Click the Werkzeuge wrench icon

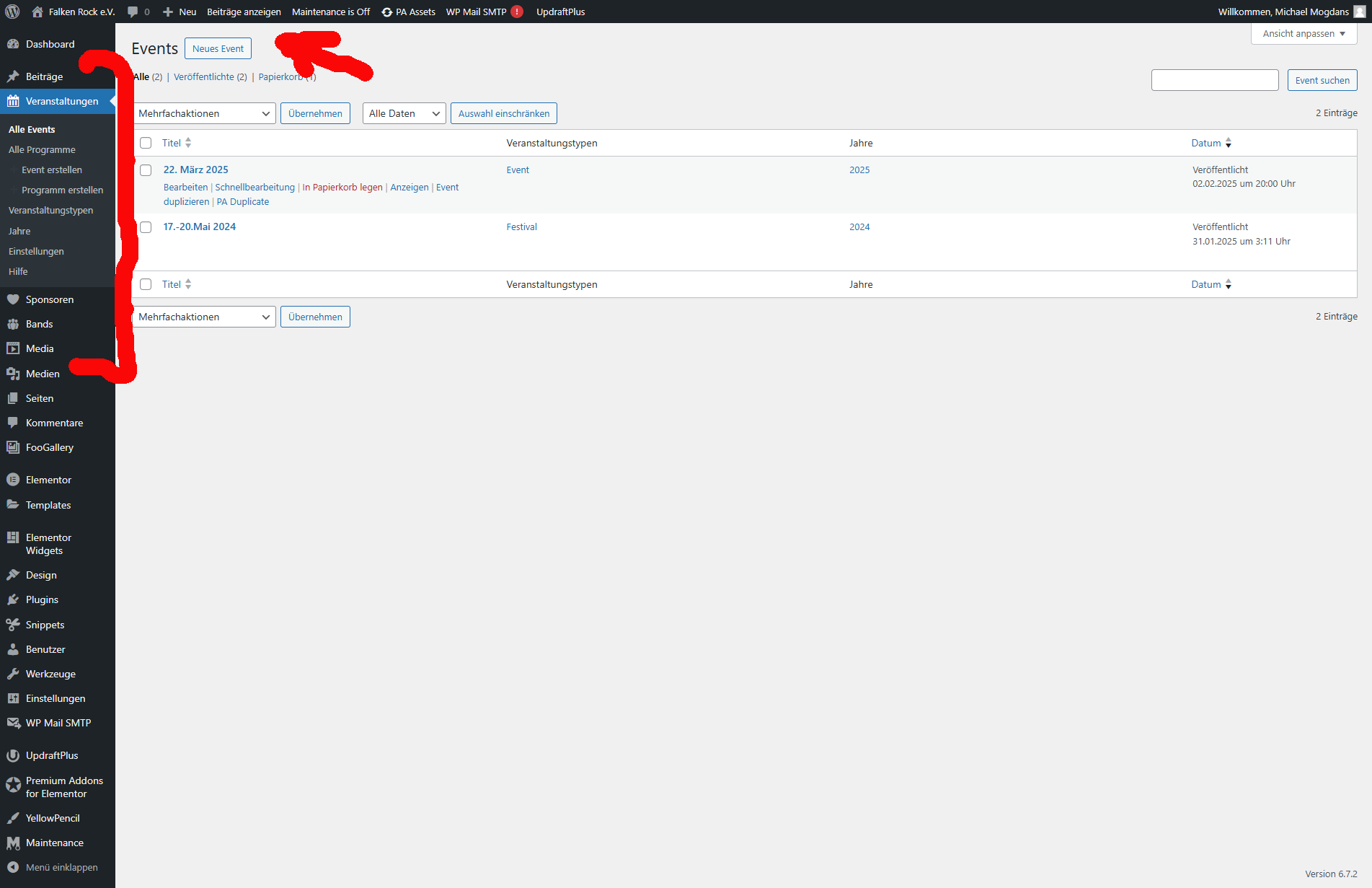click(x=13, y=674)
